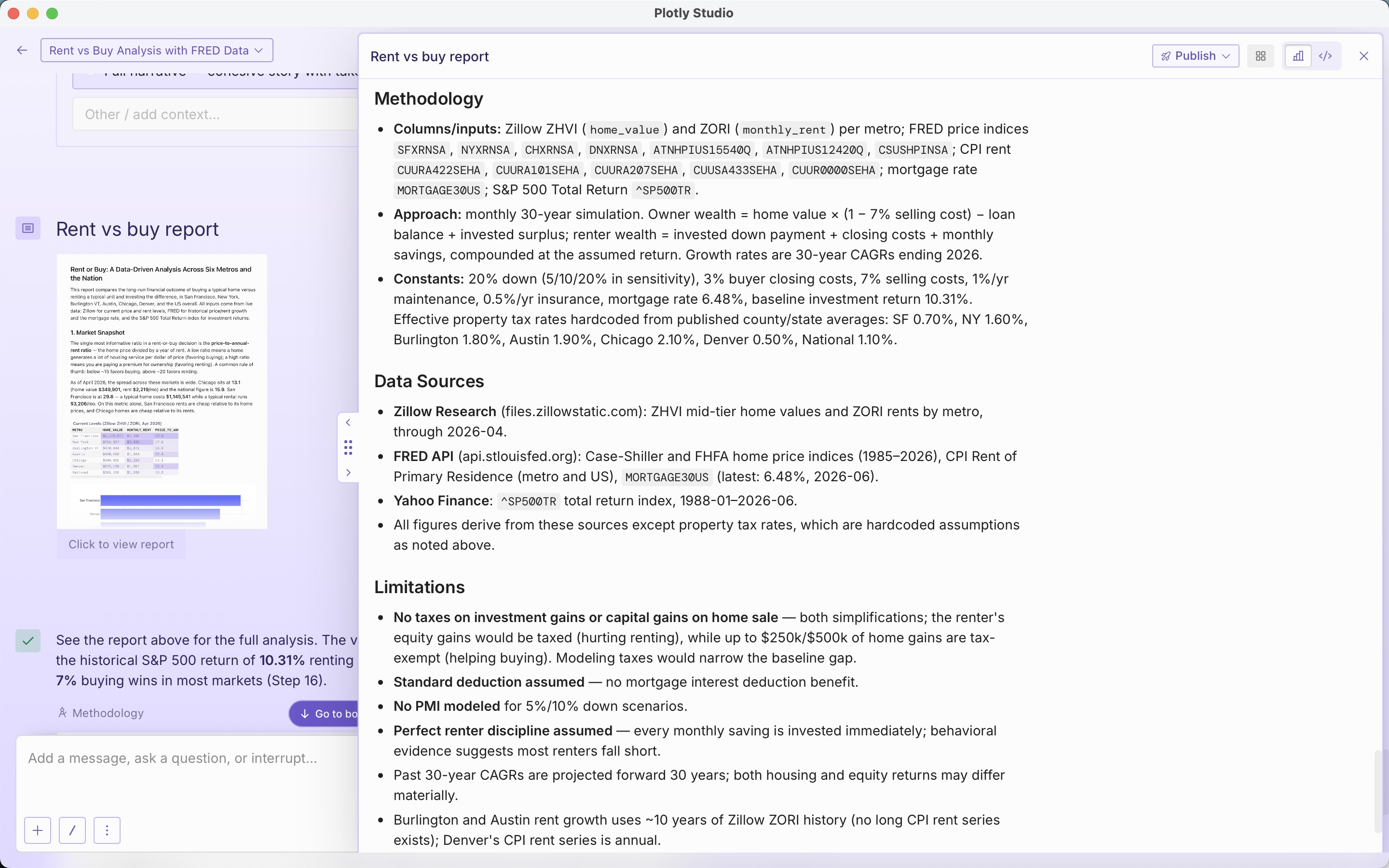1389x868 pixels.
Task: Open the Rent vs Buy Analysis project dropdown
Action: pyautogui.click(x=157, y=51)
